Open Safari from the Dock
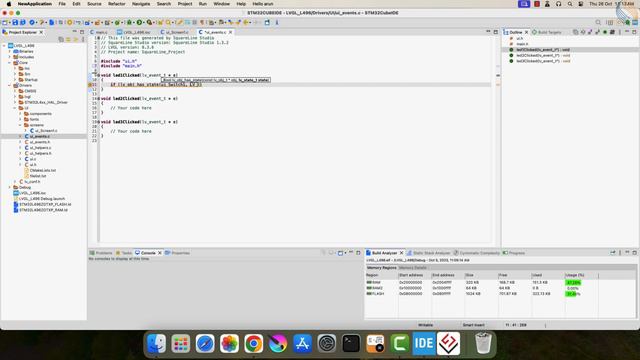 point(205,343)
